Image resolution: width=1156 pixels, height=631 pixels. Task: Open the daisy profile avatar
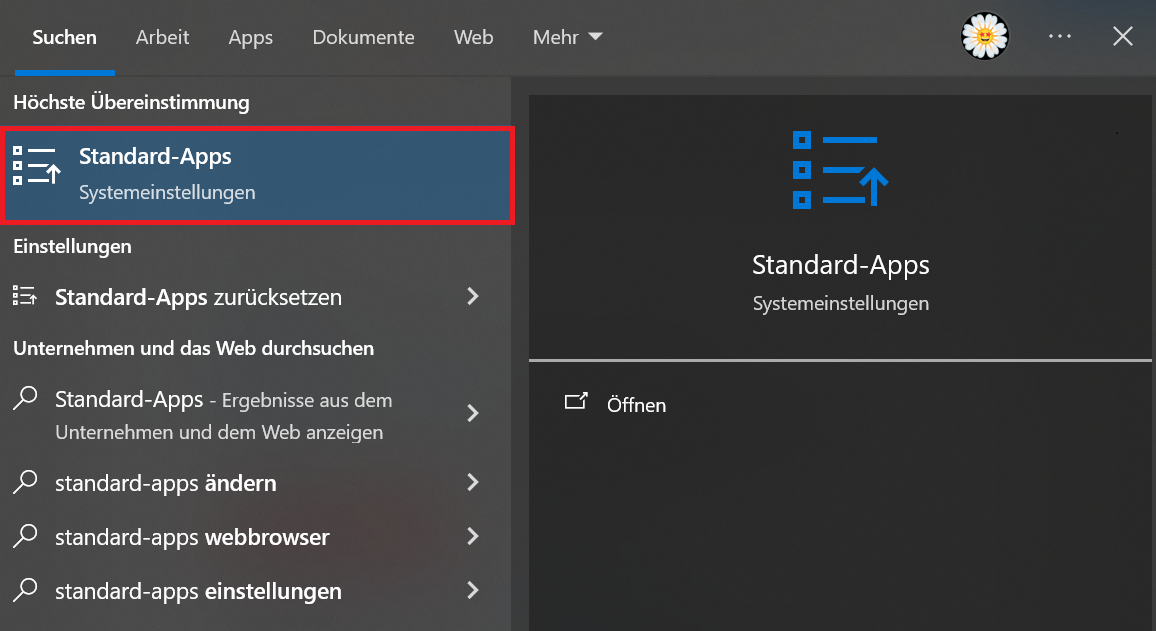[984, 37]
